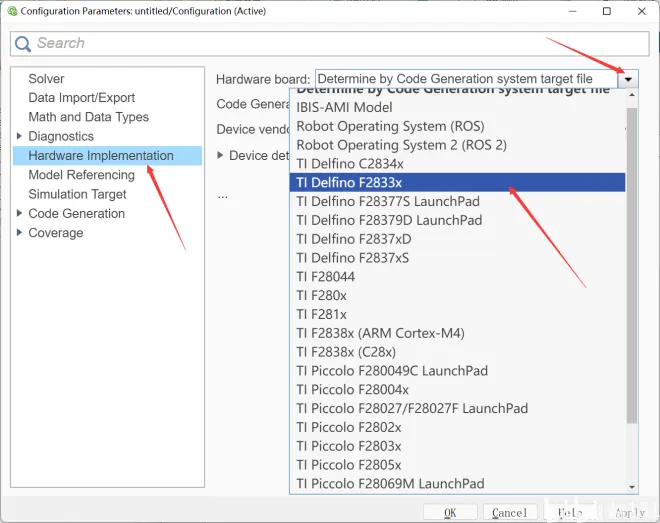
Task: Pick TI Piccolo F280049C LaunchPad
Action: [458, 371]
